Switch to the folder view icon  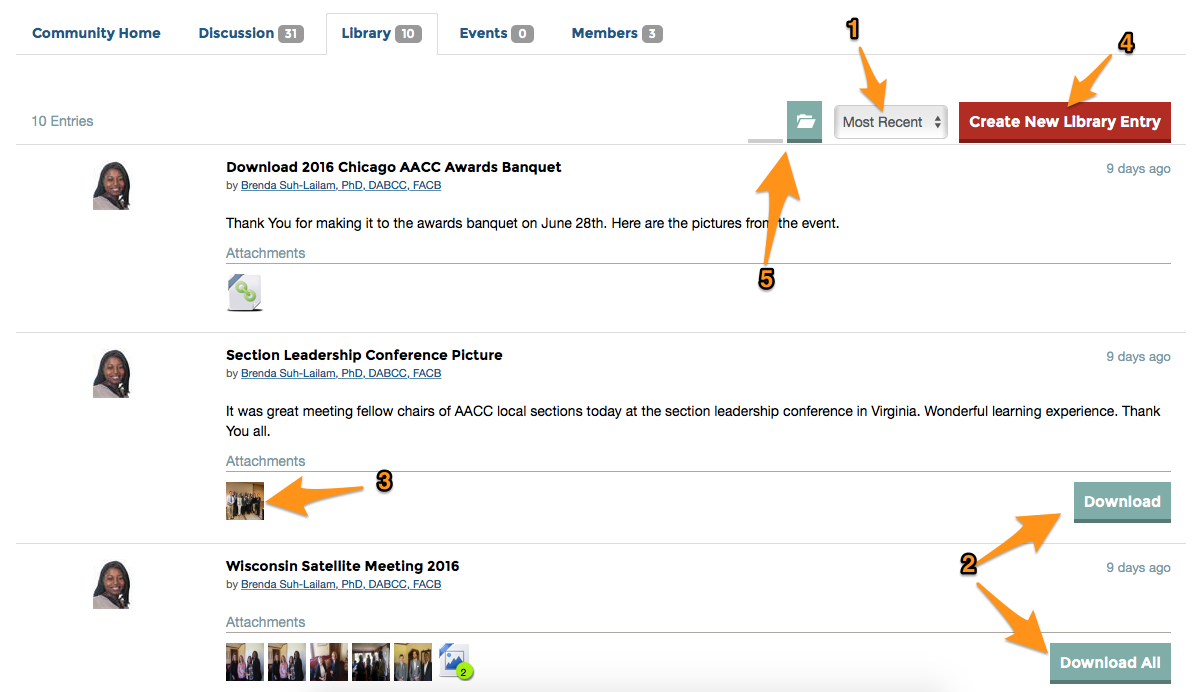(804, 121)
